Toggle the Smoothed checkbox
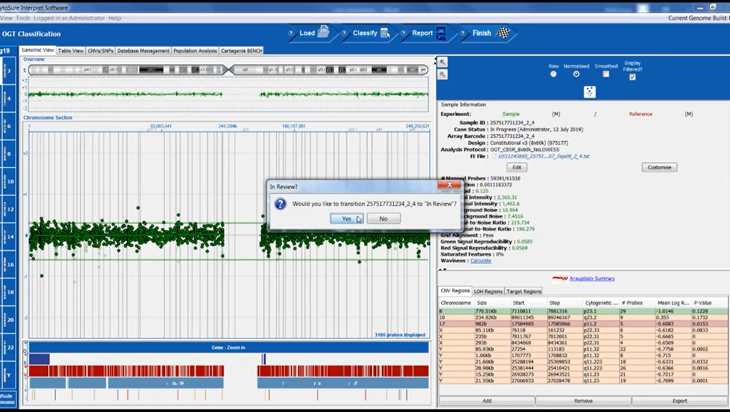Viewport: 730px width, 412px height. [x=606, y=74]
